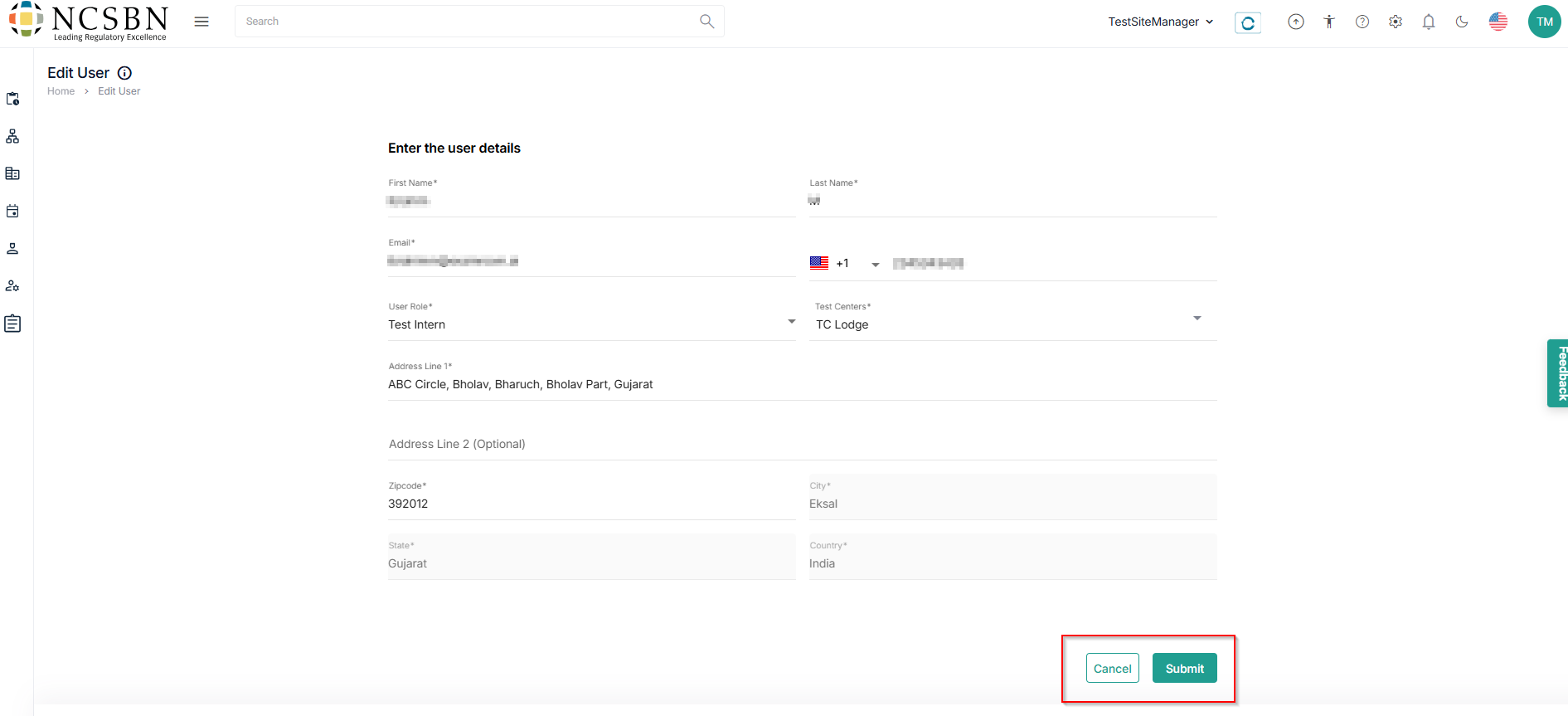
Task: Click the Address Line 2 field
Action: 801,444
